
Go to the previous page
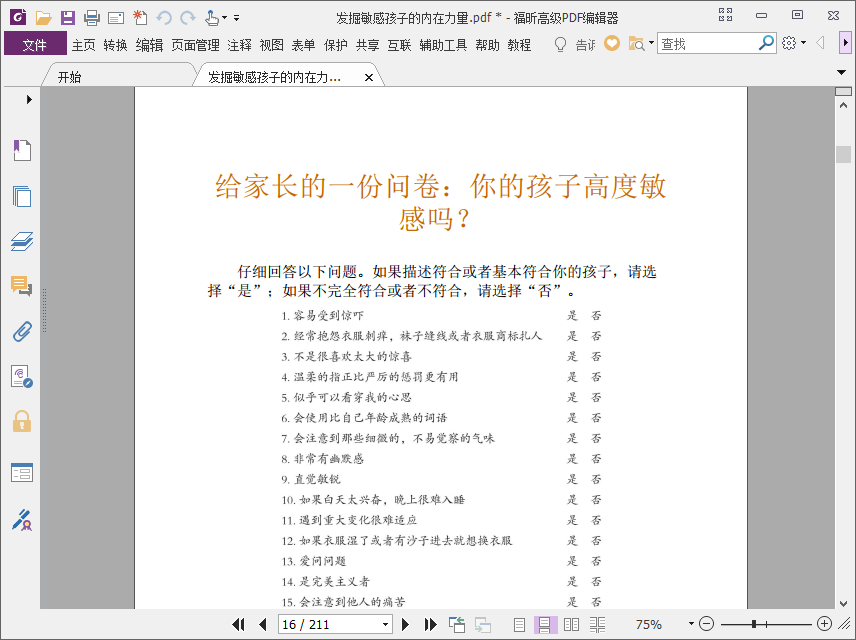click(263, 624)
